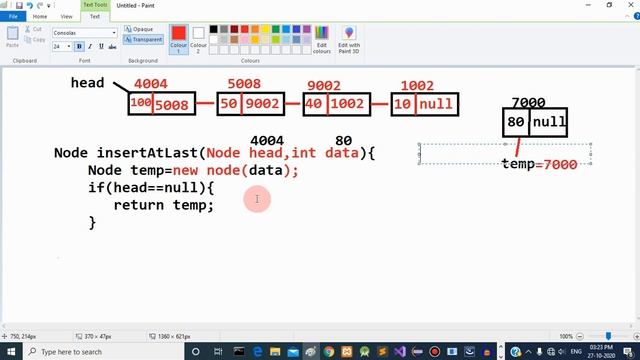Viewport: 640px width, 360px height.
Task: Pick the yellow colour swatch
Action: point(265,29)
